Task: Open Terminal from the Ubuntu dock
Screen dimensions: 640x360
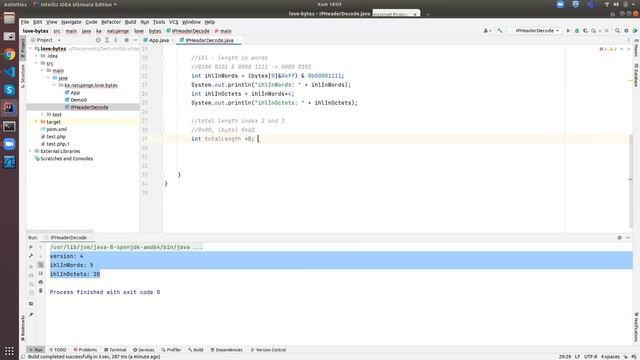Action: pyautogui.click(x=9, y=126)
